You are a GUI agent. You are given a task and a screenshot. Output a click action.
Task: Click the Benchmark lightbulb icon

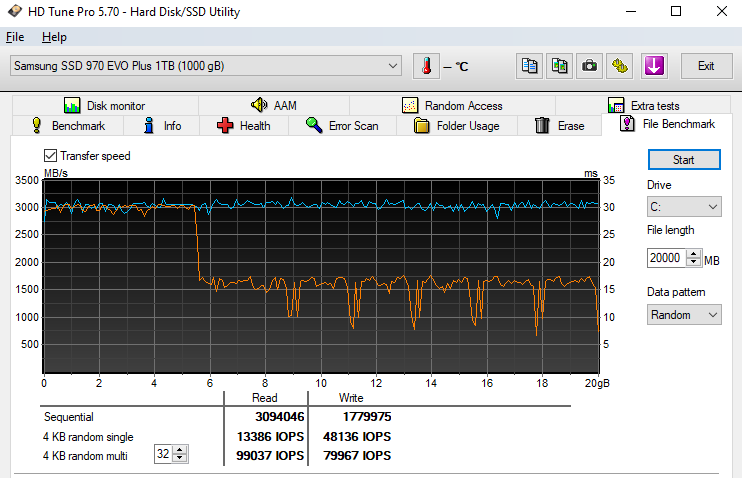36,125
